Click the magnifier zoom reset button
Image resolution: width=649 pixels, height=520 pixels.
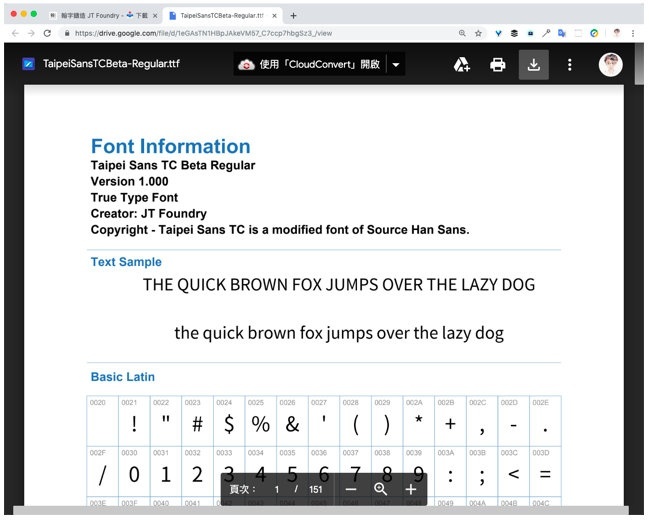380,489
